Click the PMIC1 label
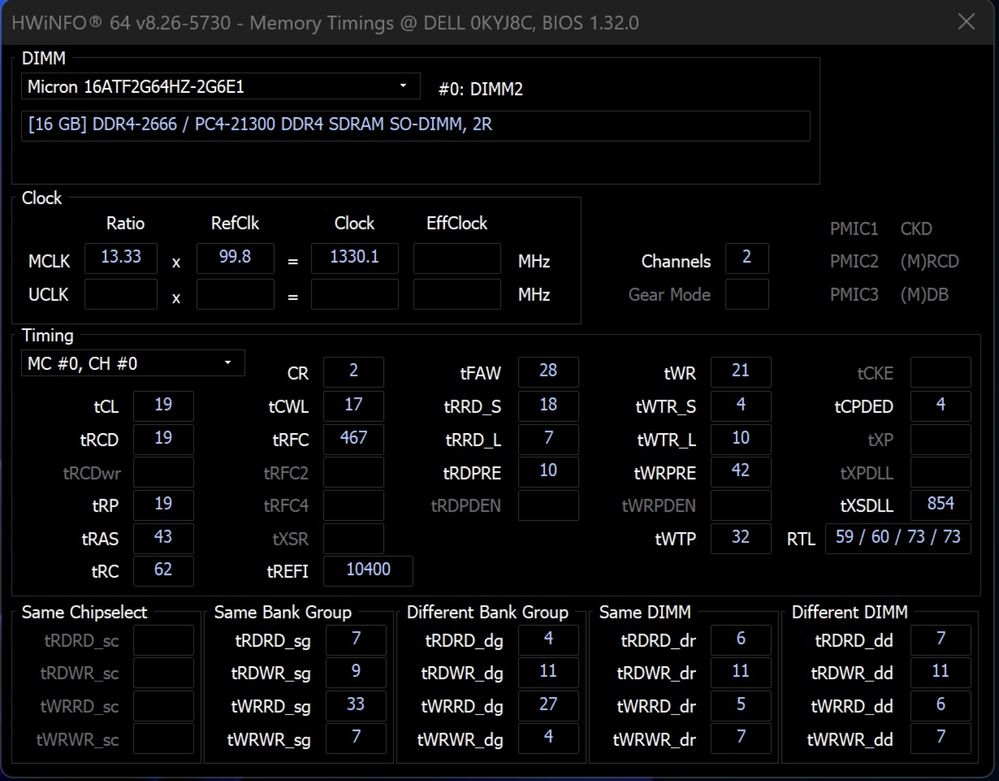Viewport: 999px width, 781px height. (854, 229)
